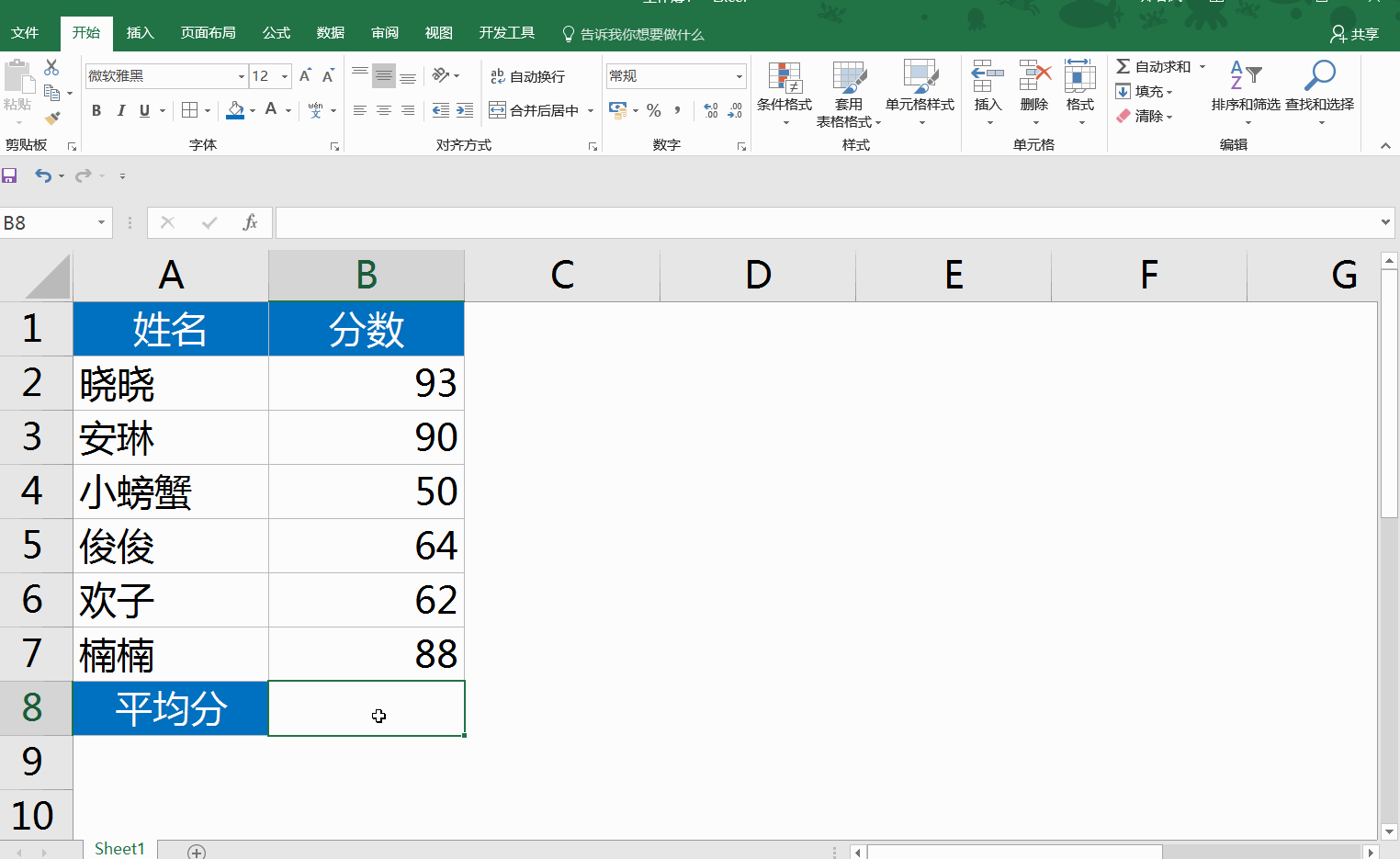
Task: Open the font name dropdown (微软雅黑)
Action: [242, 76]
